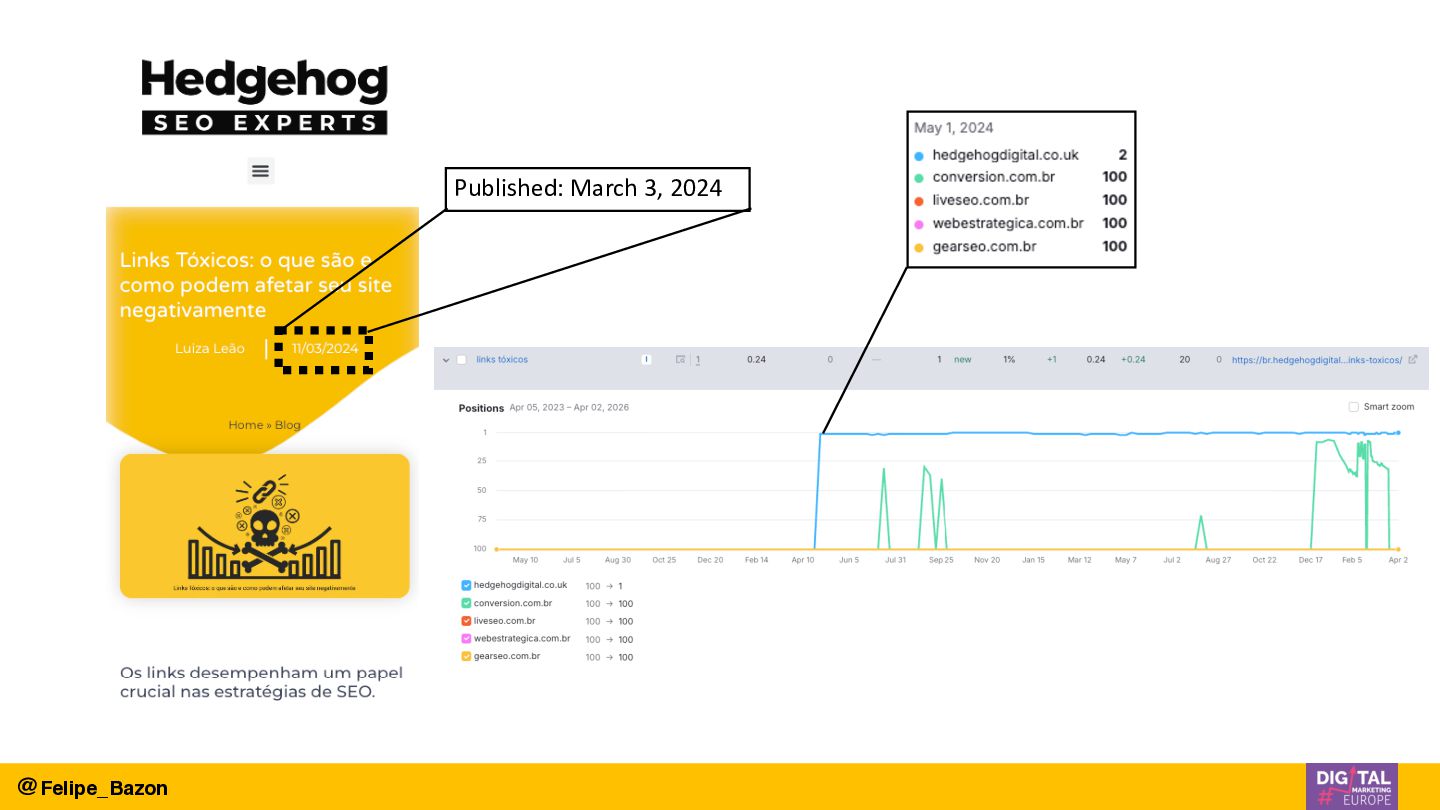Click the toxic links skull featured image
This screenshot has width=1440, height=810.
click(265, 526)
